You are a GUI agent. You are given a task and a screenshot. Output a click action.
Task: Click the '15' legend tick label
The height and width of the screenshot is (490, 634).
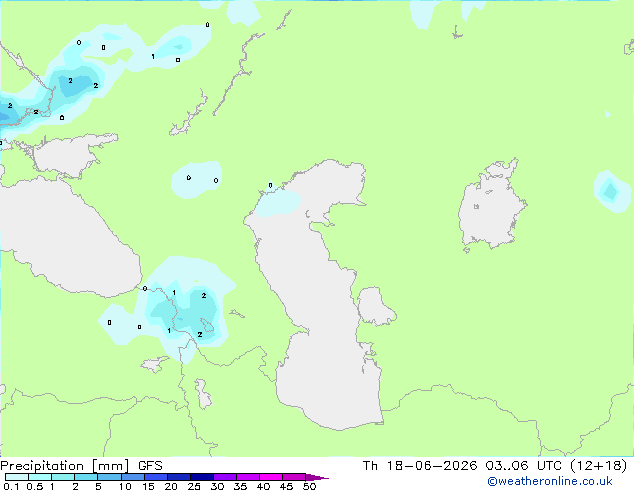point(148,486)
